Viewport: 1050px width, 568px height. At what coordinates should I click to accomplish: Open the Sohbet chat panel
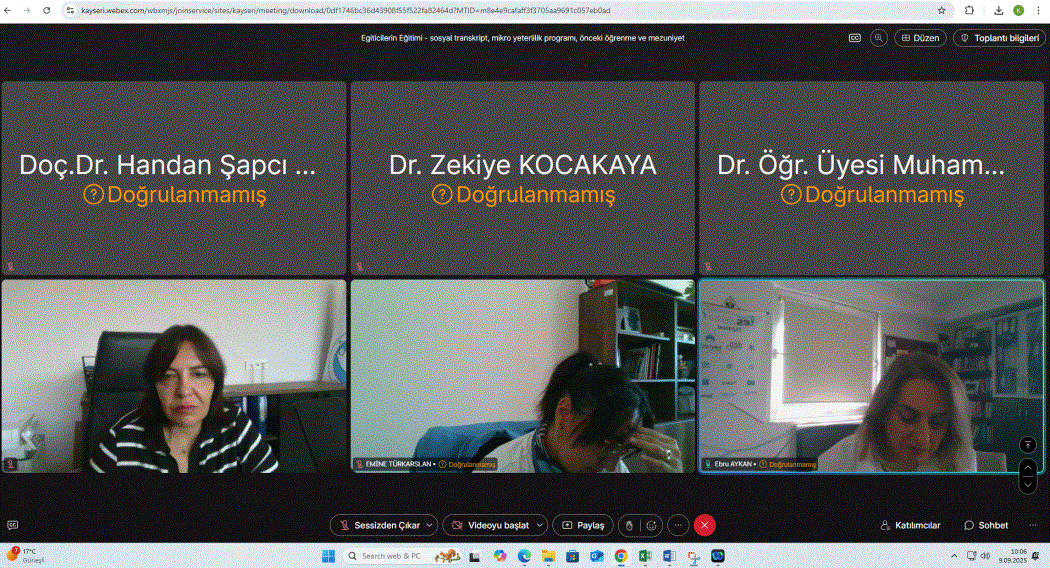pyautogui.click(x=986, y=525)
